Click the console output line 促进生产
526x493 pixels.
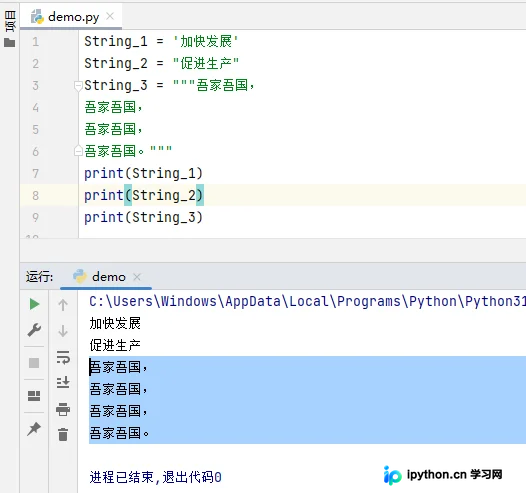115,345
